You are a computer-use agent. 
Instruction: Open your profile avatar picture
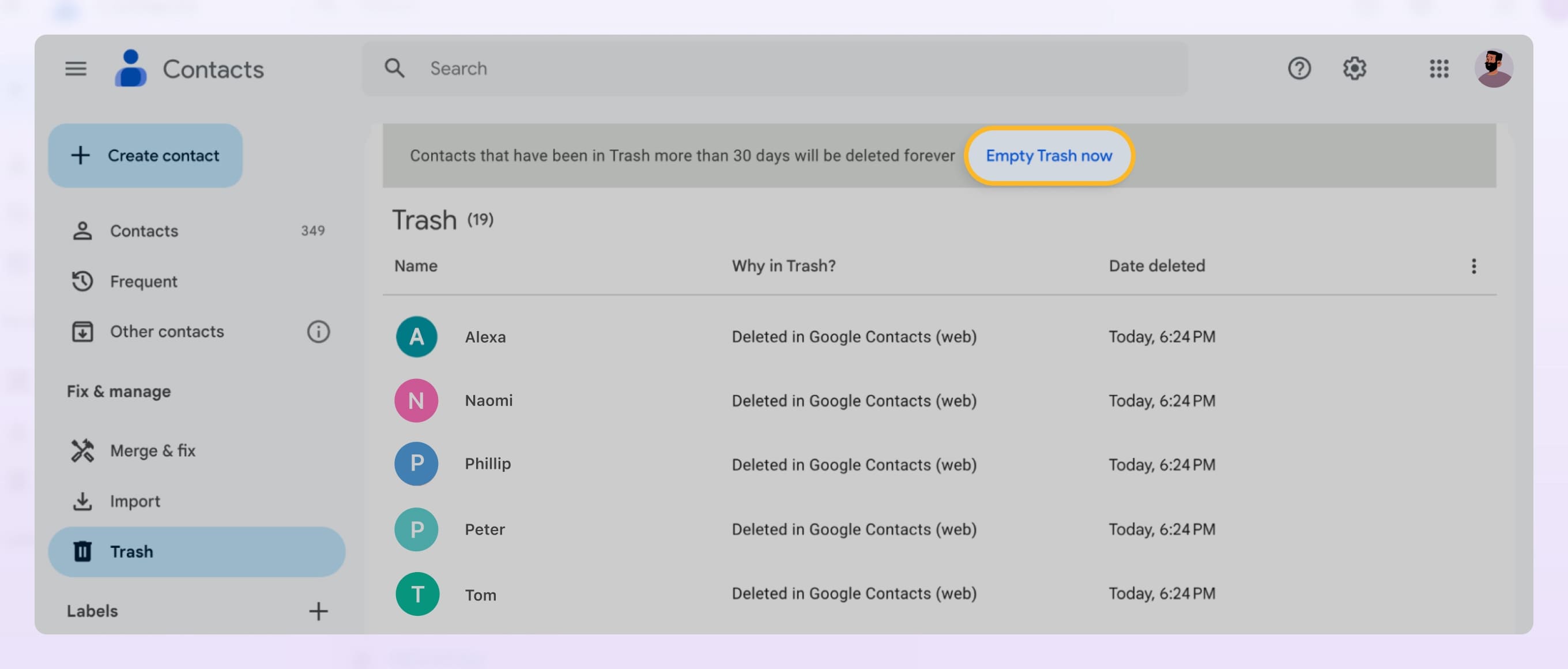[x=1494, y=68]
